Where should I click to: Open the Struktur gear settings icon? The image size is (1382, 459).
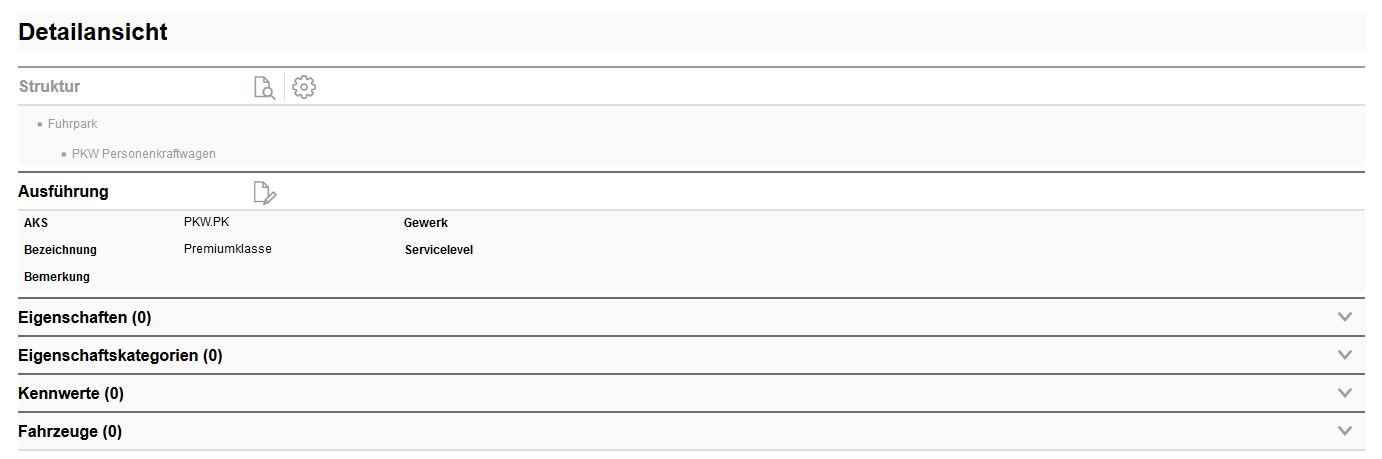click(x=304, y=88)
